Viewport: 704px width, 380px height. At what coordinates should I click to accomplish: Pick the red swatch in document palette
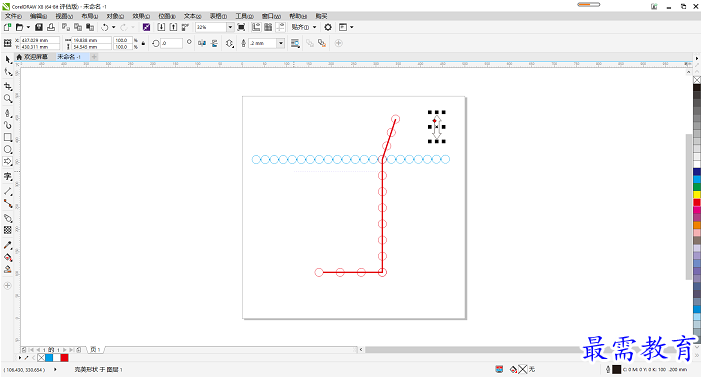(65, 358)
